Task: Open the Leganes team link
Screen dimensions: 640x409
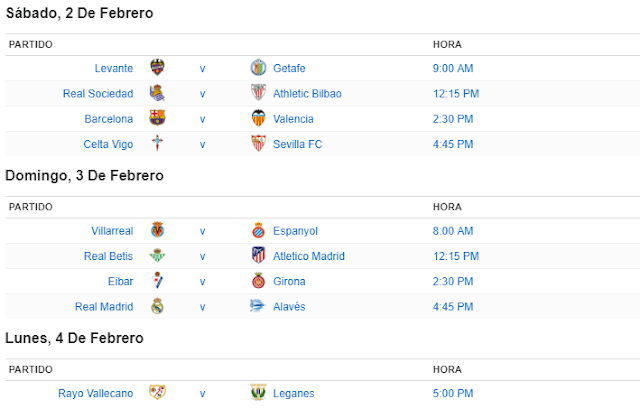Action: 293,393
